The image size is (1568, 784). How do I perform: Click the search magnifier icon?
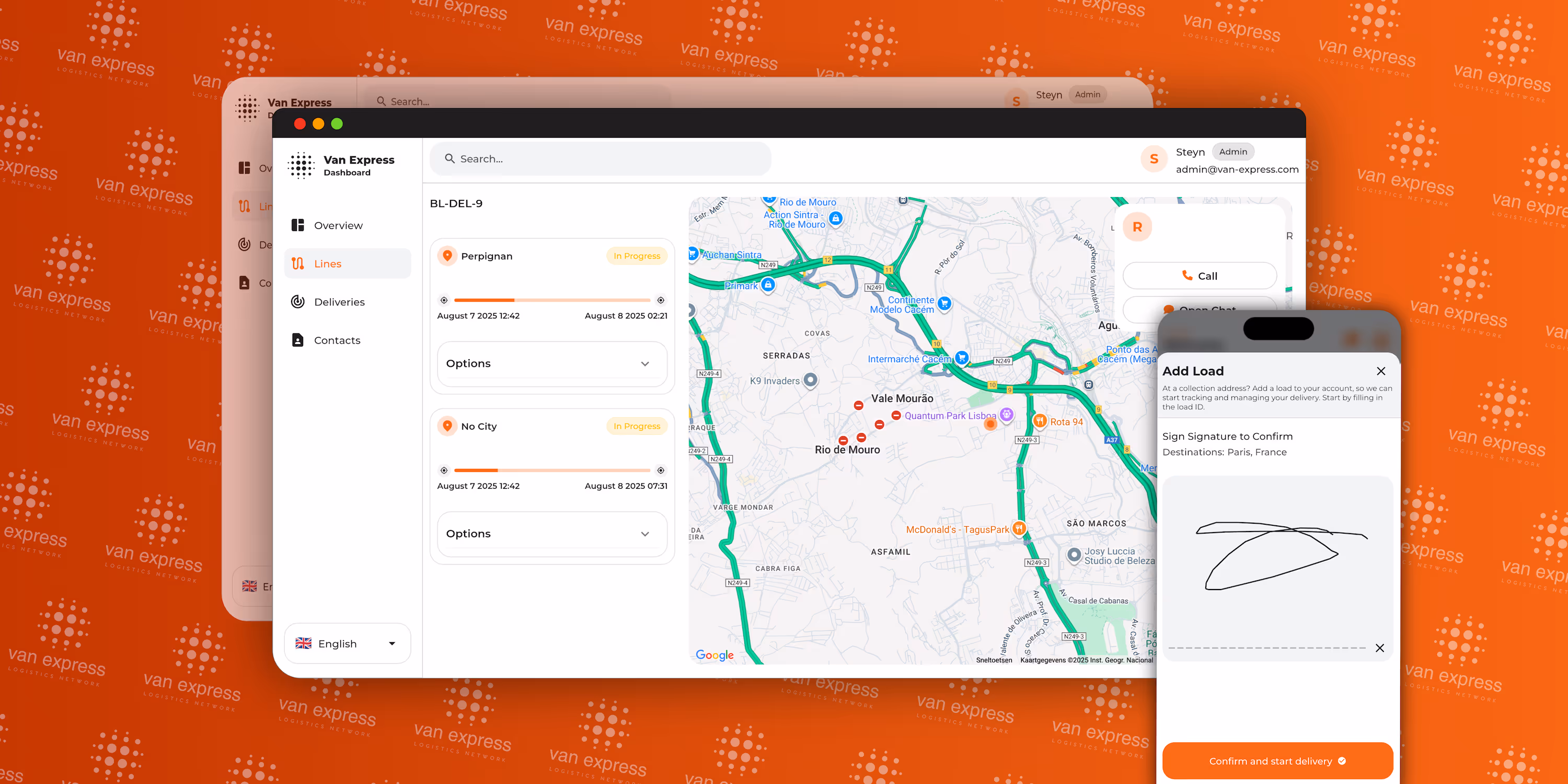point(449,159)
